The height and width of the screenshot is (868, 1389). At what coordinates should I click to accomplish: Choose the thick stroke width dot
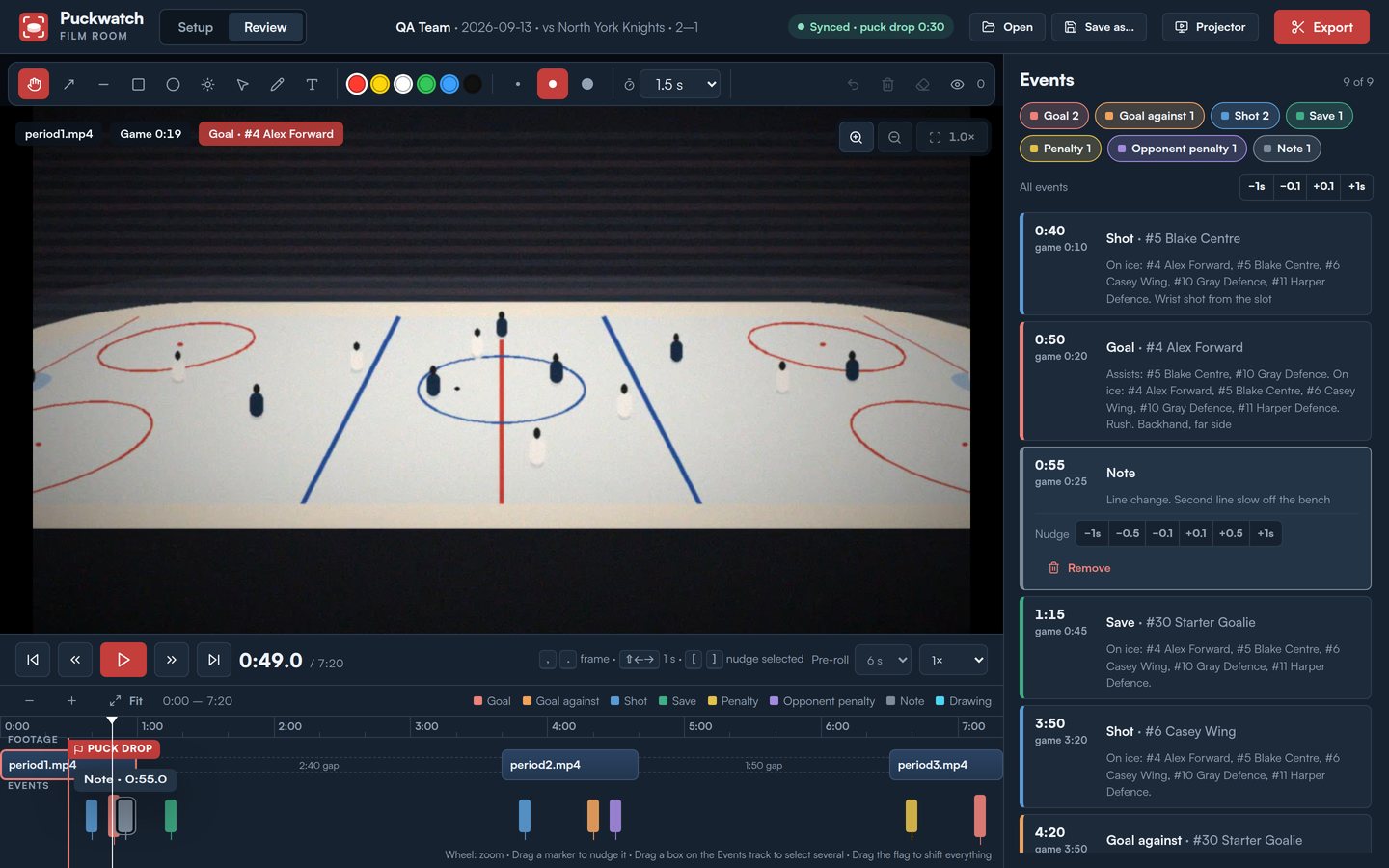click(x=586, y=85)
